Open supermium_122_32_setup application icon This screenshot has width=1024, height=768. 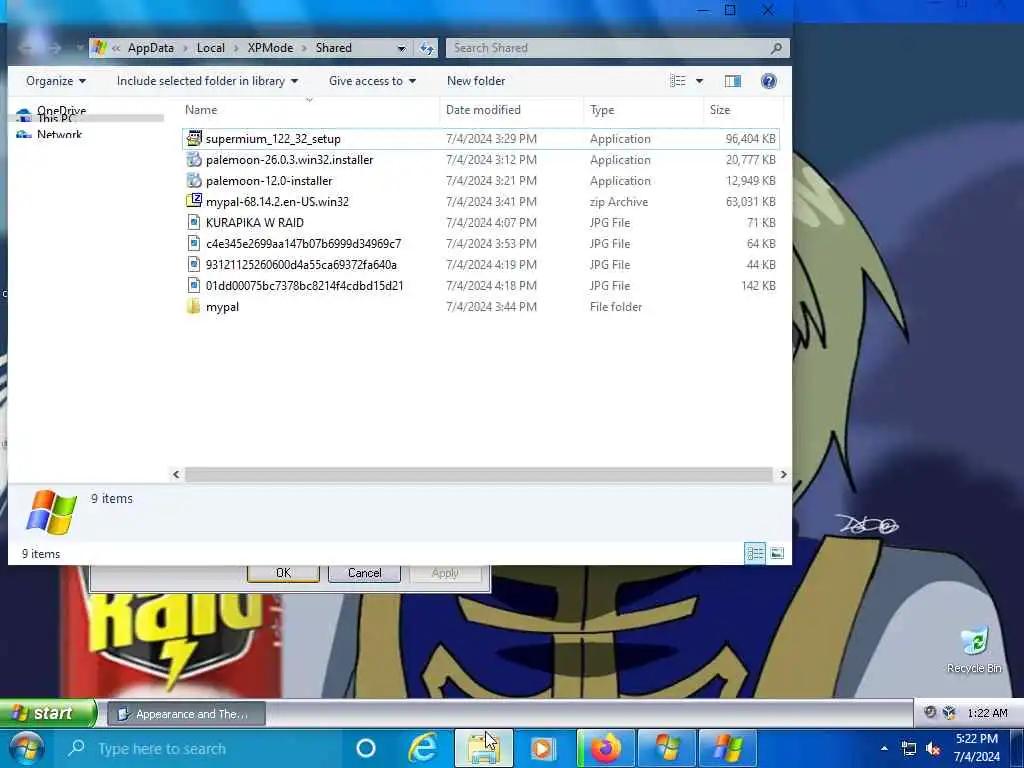click(x=194, y=138)
